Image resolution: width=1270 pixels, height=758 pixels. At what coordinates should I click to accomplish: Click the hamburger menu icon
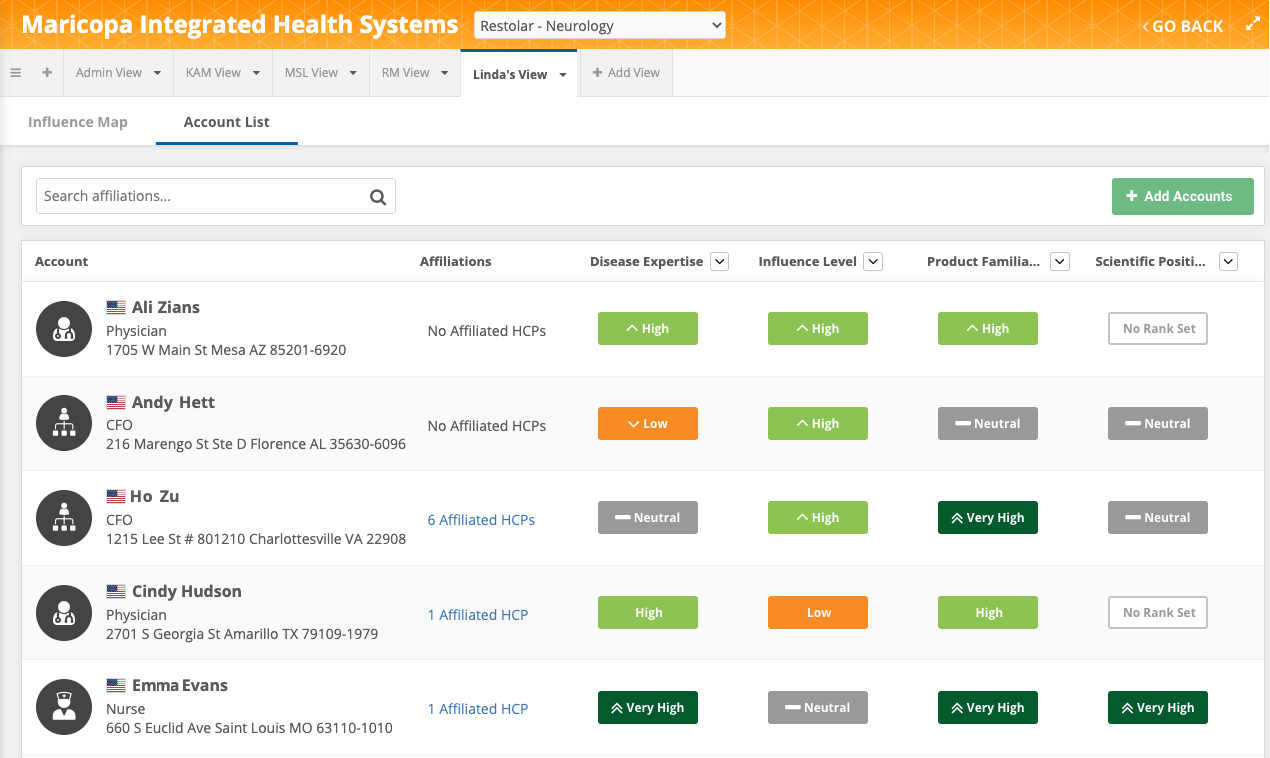pyautogui.click(x=16, y=73)
